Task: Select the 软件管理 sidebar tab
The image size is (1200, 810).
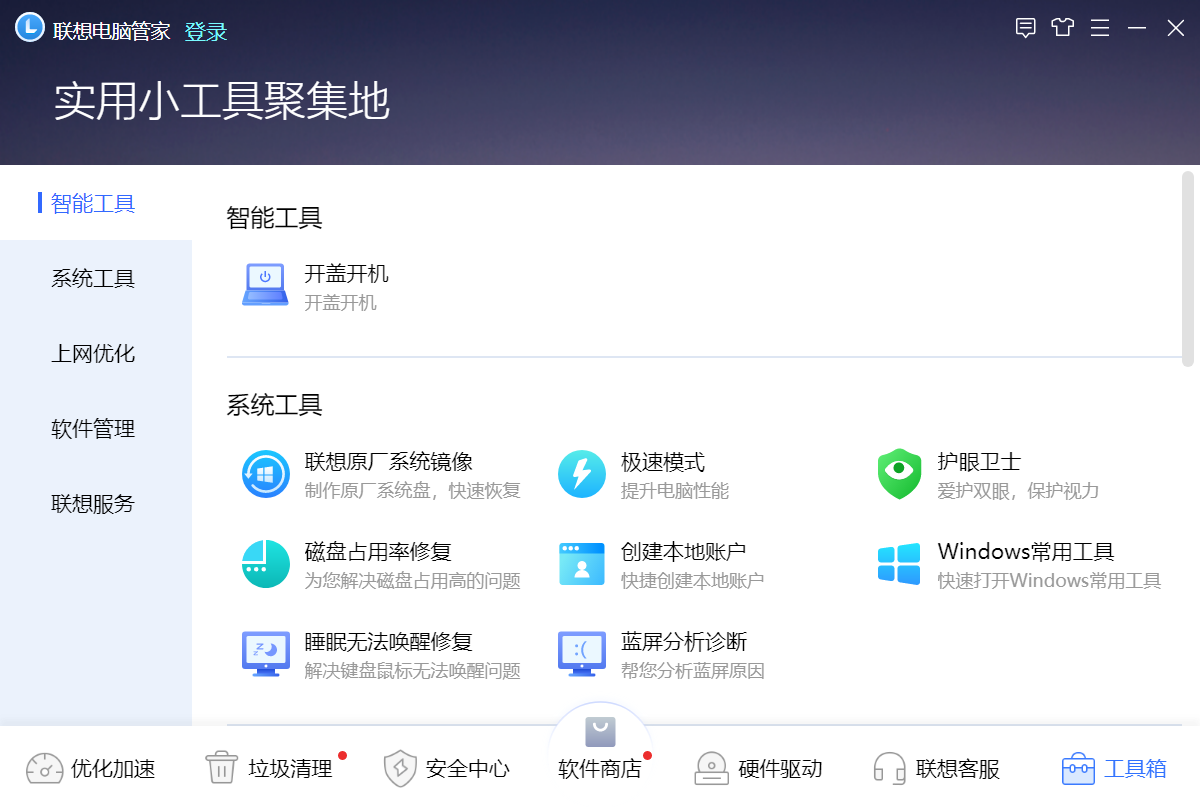Action: click(x=96, y=428)
